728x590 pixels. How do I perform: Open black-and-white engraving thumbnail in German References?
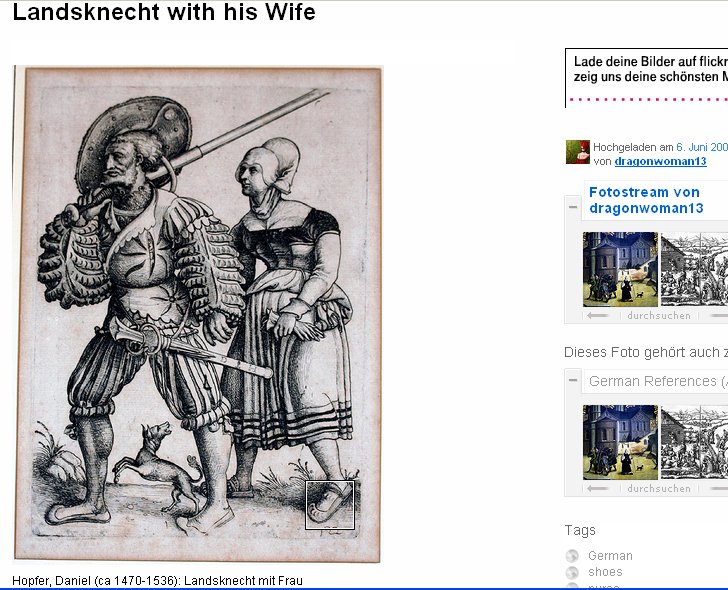[695, 442]
